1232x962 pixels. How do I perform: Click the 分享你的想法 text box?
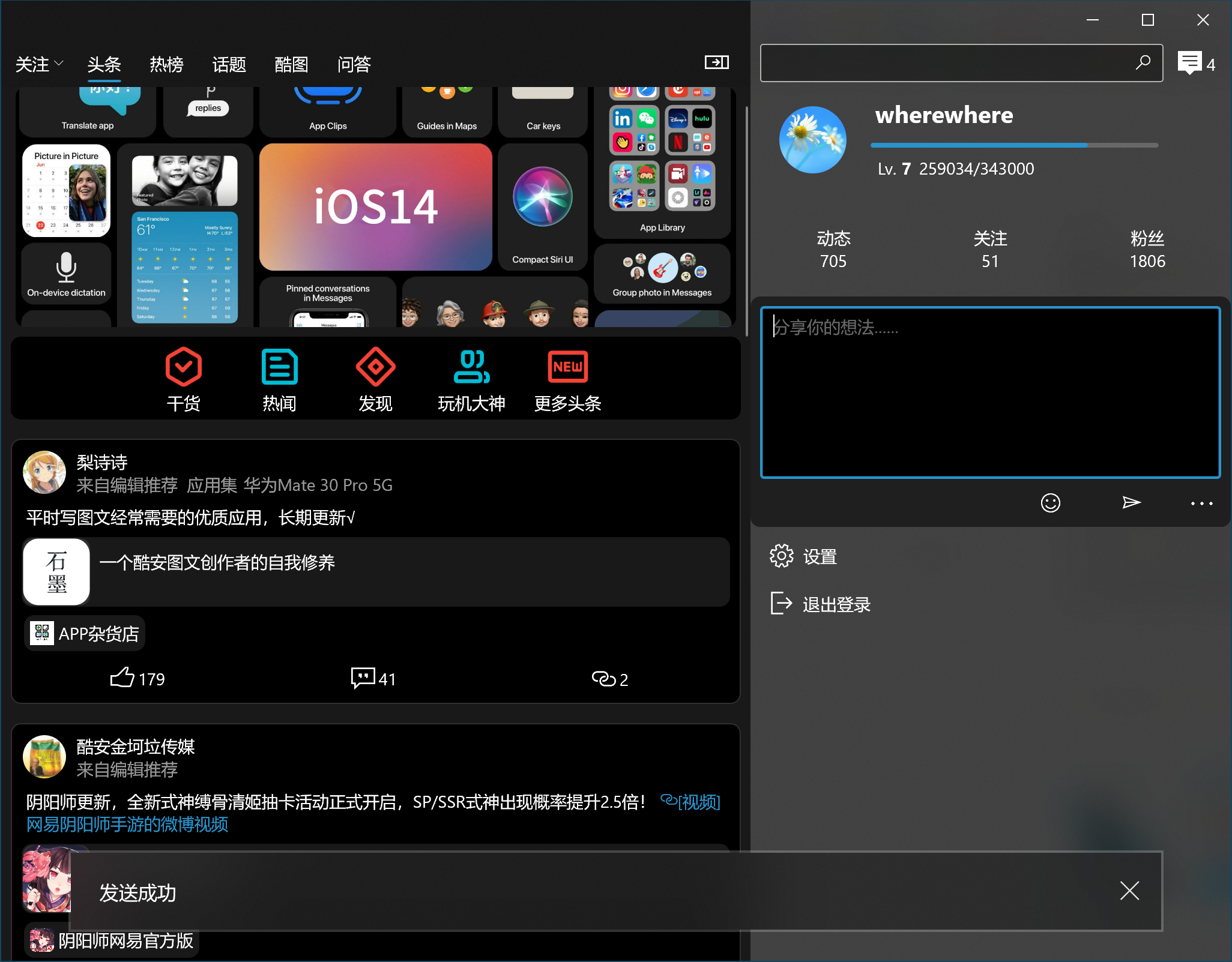coord(990,392)
